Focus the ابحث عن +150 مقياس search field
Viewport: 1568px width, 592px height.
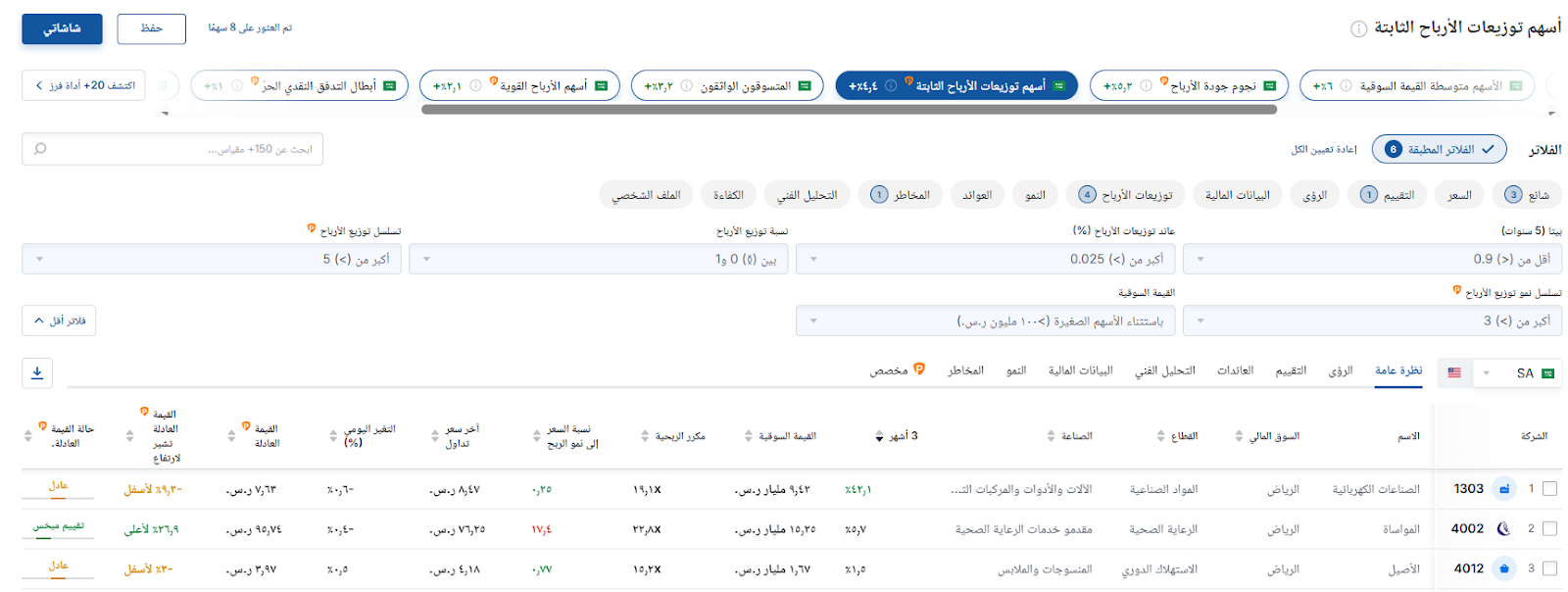pos(172,149)
